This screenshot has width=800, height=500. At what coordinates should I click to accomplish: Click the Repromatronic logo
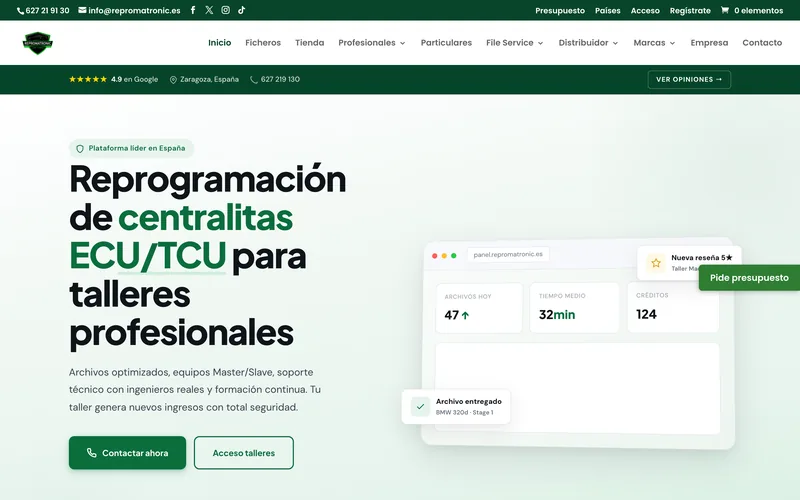tap(38, 43)
